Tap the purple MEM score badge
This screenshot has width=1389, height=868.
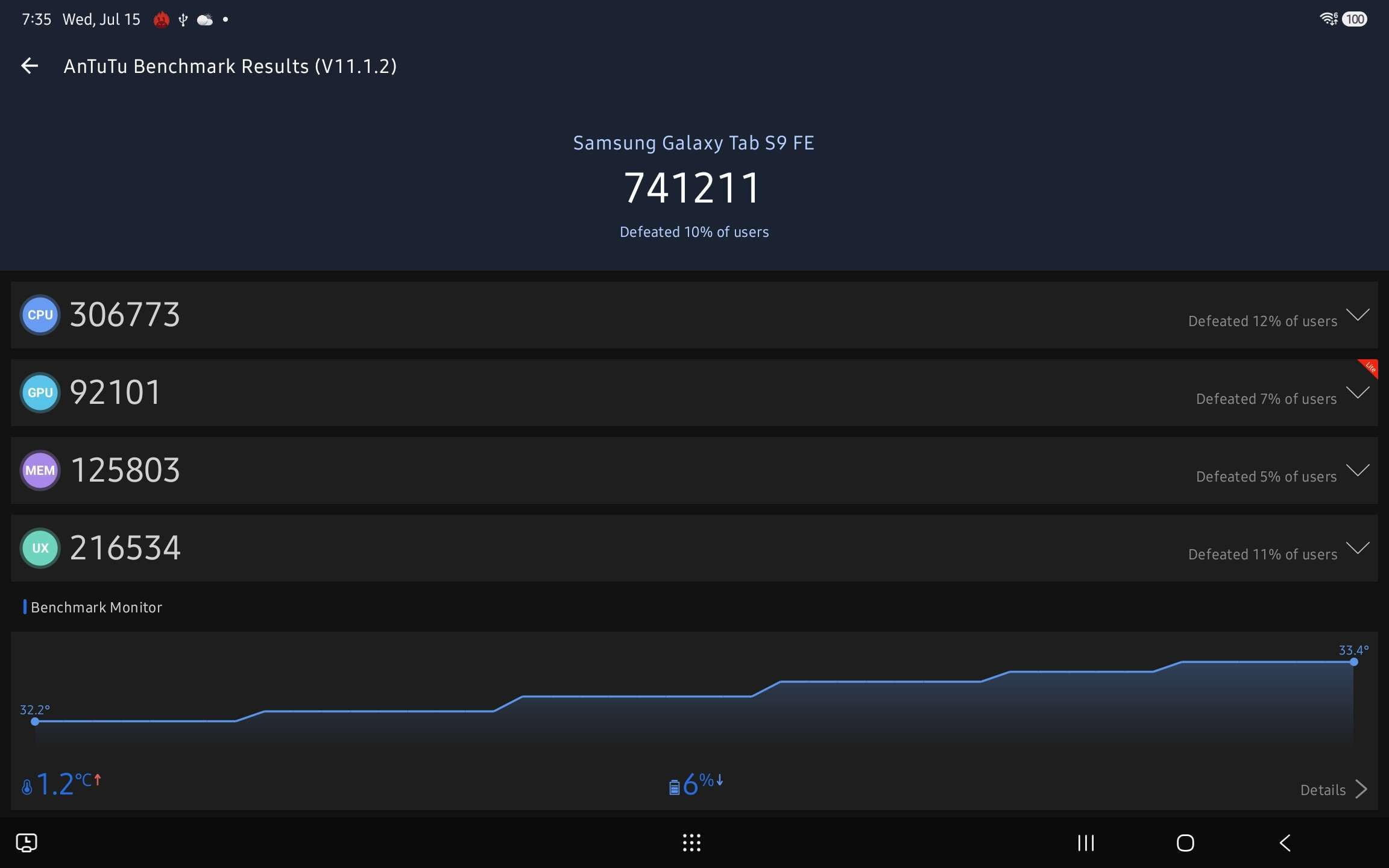(x=40, y=470)
